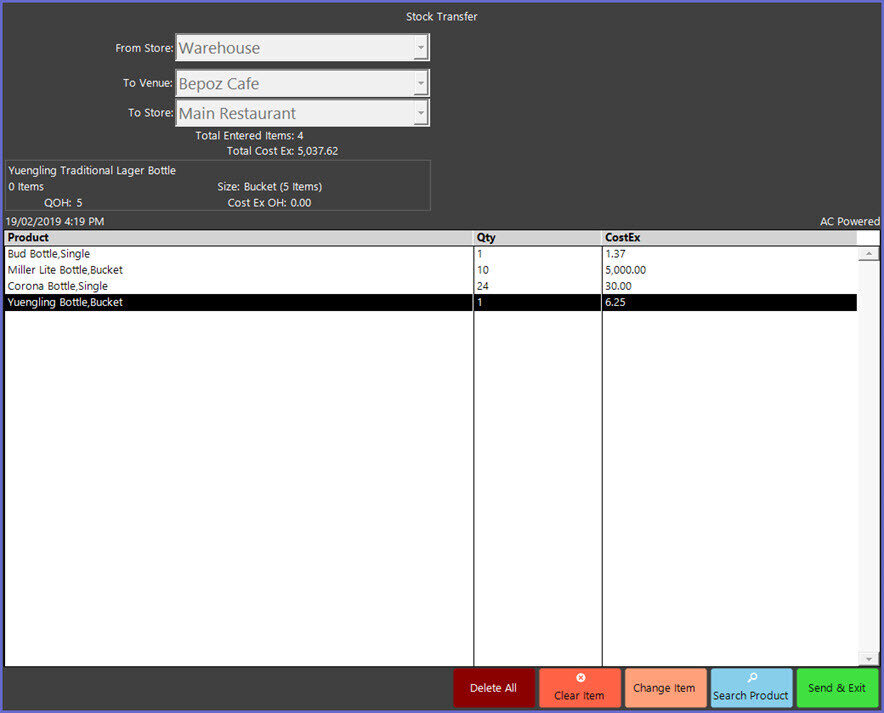
Task: Select the Corona Bottle,Single row
Action: coord(431,286)
